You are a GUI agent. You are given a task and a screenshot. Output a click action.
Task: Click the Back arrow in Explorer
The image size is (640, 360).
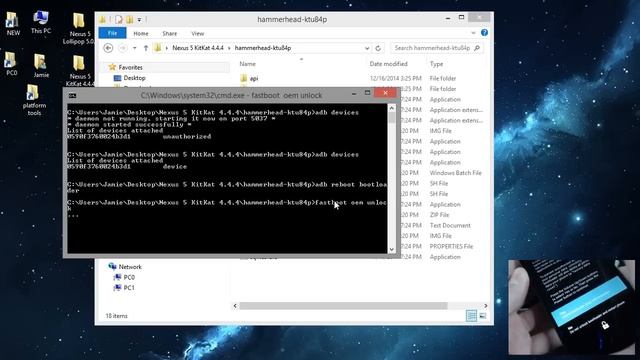(108, 48)
